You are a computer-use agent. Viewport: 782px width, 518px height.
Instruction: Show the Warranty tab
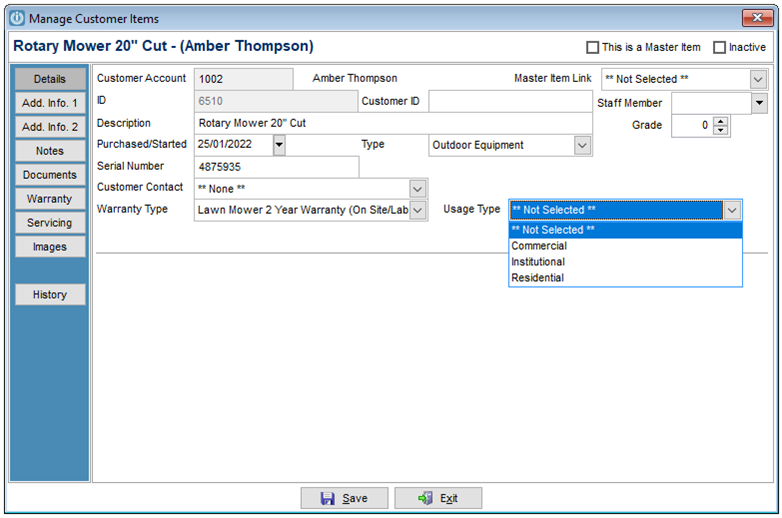point(50,199)
